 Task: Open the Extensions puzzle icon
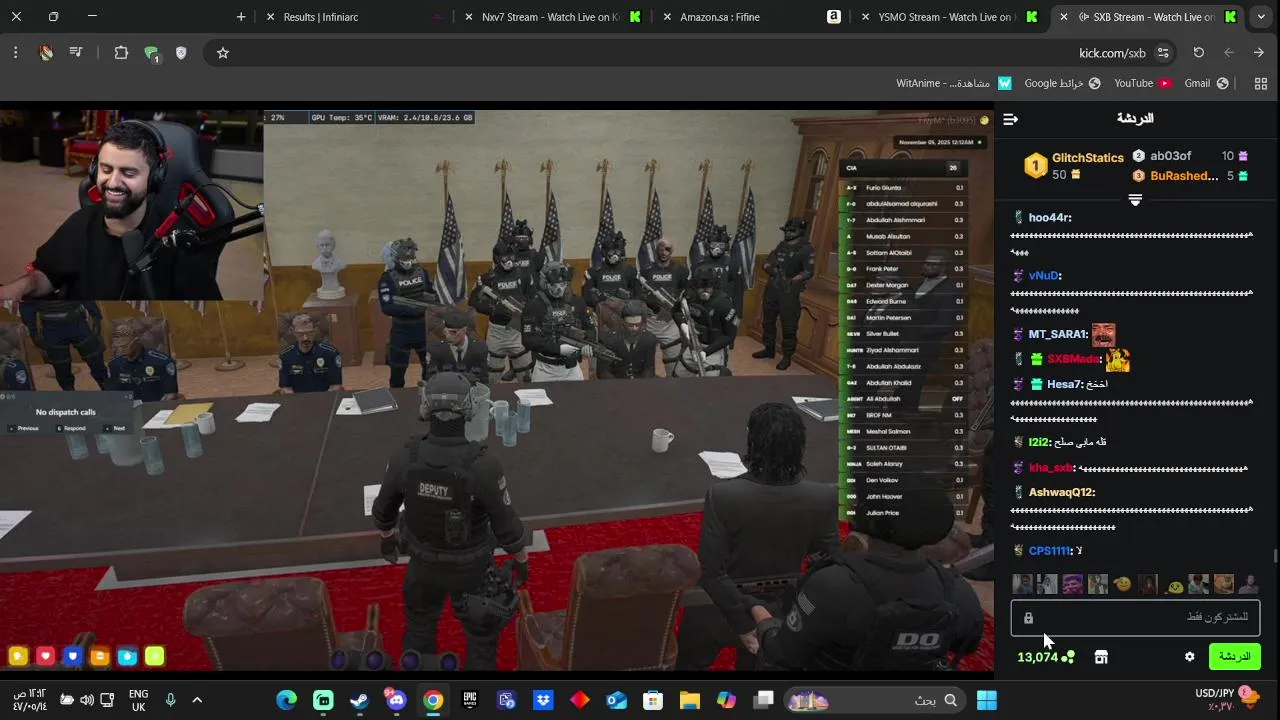[121, 53]
